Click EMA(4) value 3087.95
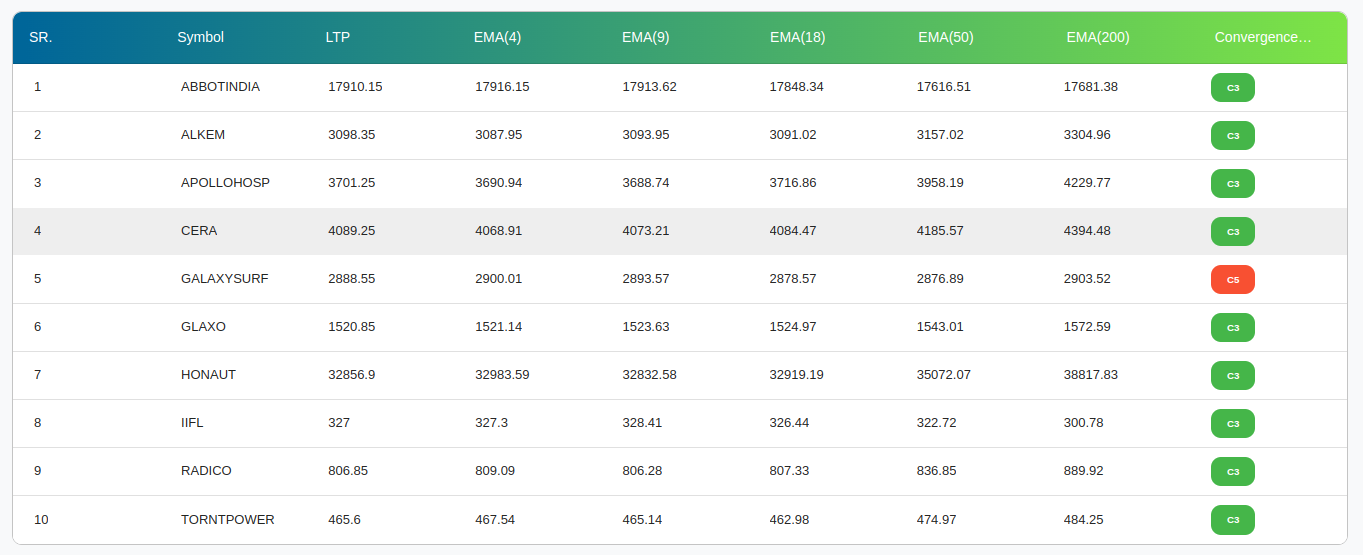Screen dimensions: 1363x555 (x=499, y=135)
